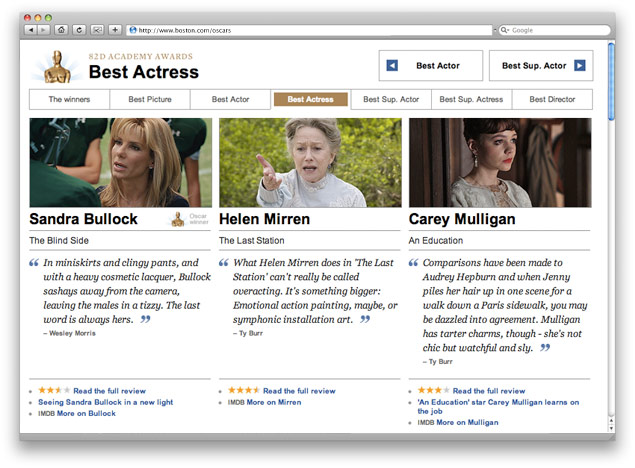This screenshot has height=468, width=635.
Task: Click the Carey Mulligan photo
Action: click(x=500, y=163)
